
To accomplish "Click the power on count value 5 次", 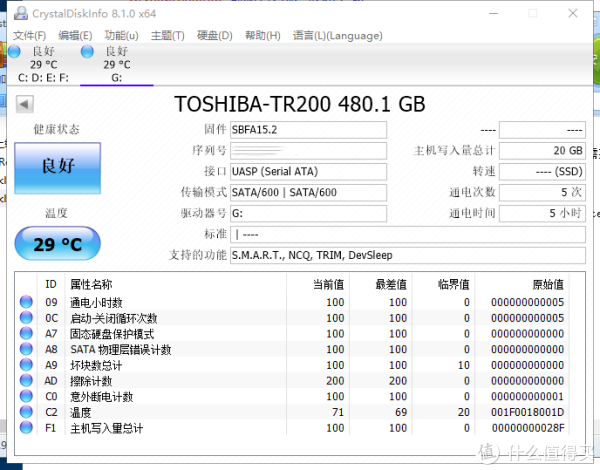I will click(x=542, y=192).
